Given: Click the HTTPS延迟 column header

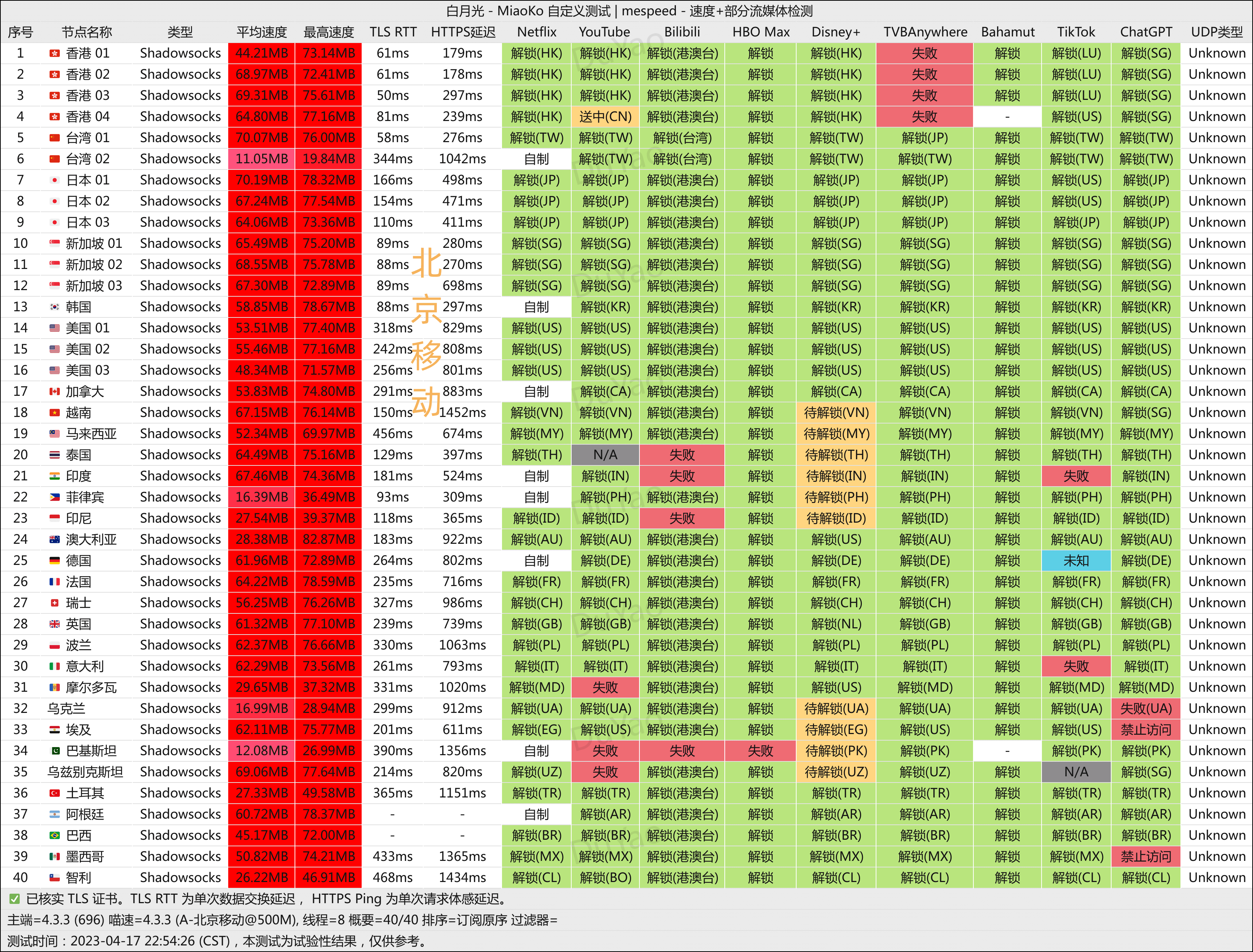Looking at the screenshot, I should (463, 32).
